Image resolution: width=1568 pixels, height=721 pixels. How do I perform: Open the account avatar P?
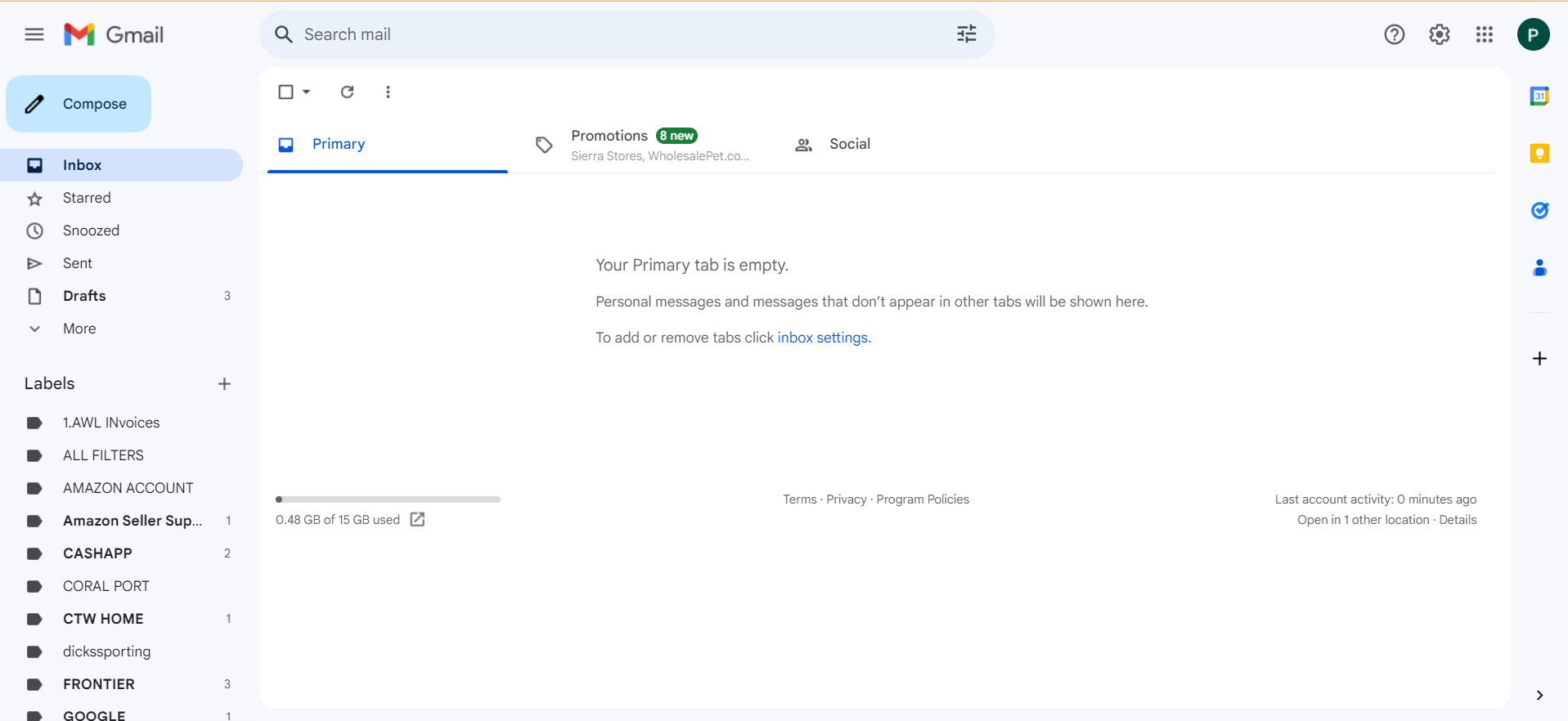pos(1534,34)
